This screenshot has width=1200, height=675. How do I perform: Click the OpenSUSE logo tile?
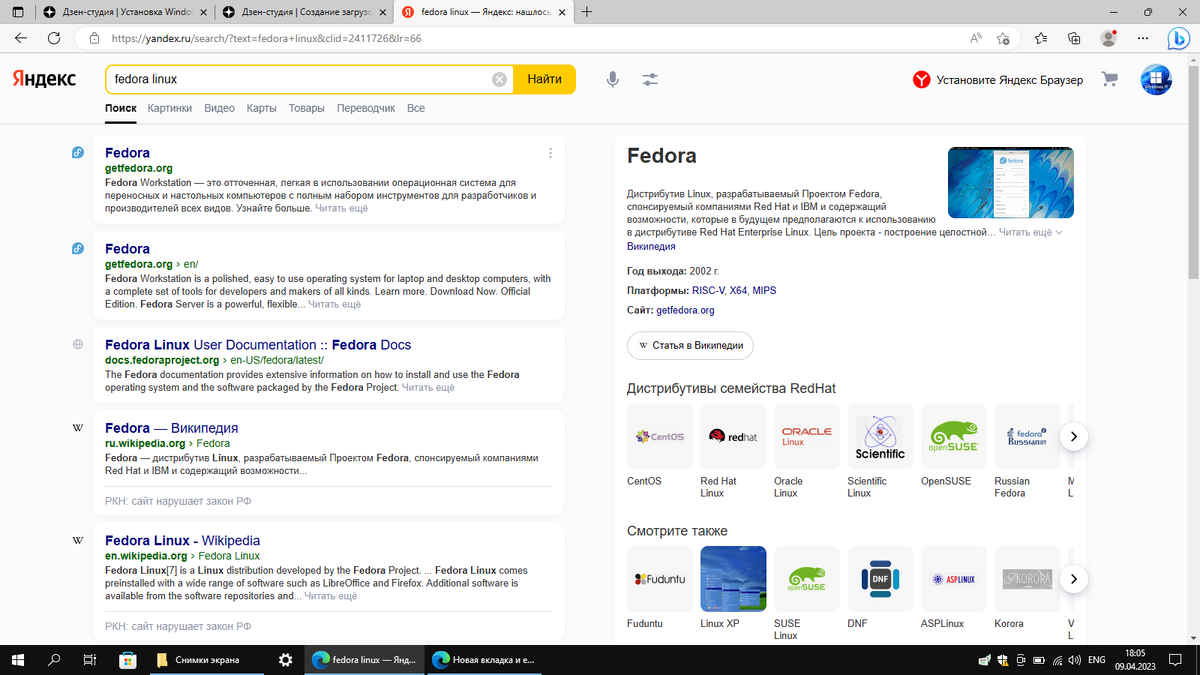tap(953, 436)
